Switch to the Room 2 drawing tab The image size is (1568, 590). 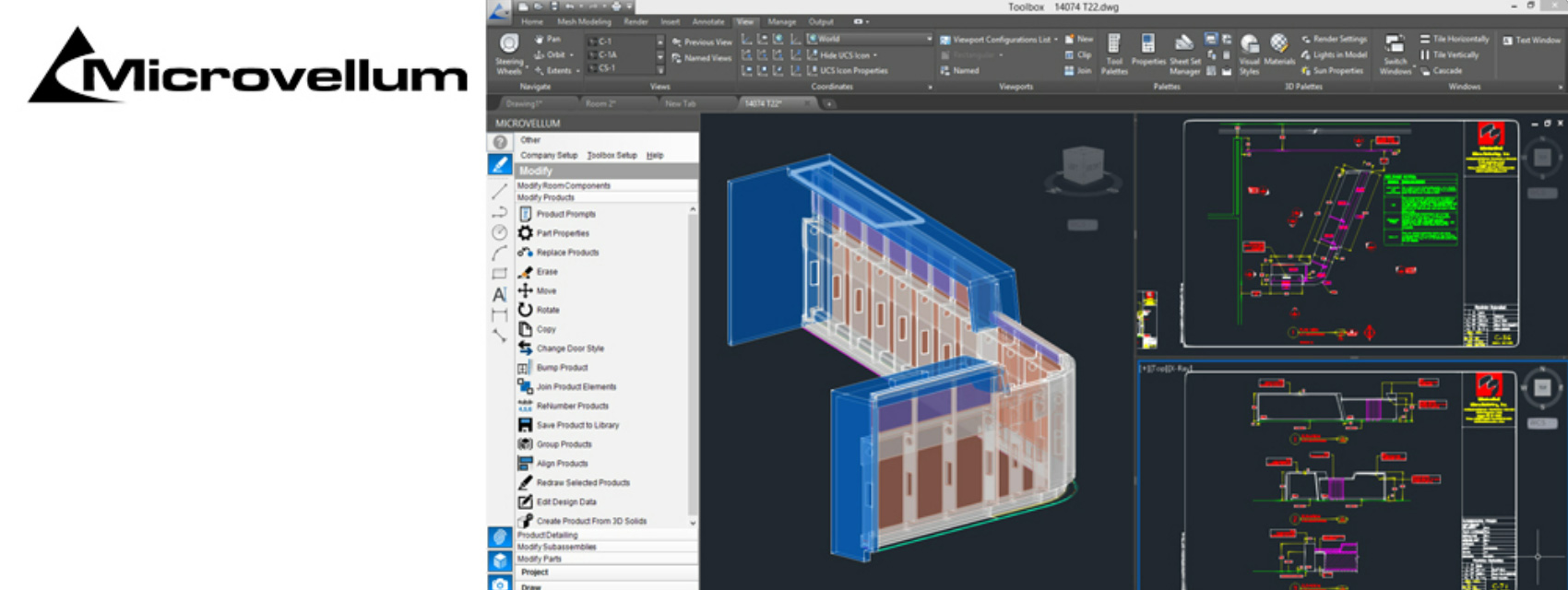tap(600, 104)
